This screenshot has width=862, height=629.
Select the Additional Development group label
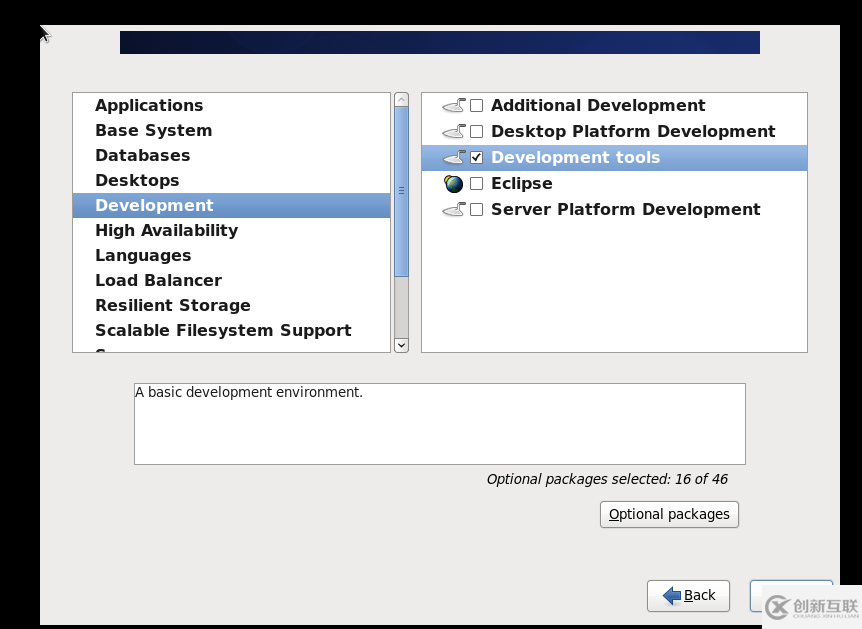click(x=598, y=105)
